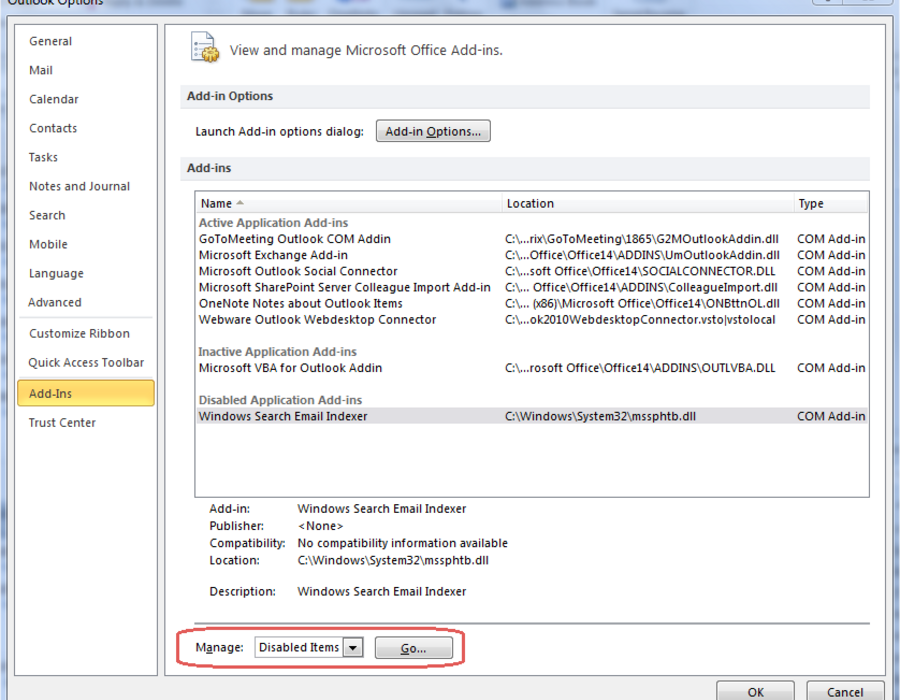This screenshot has height=700, width=900.
Task: Click UmOutlookAddin.dll location path
Action: [642, 255]
